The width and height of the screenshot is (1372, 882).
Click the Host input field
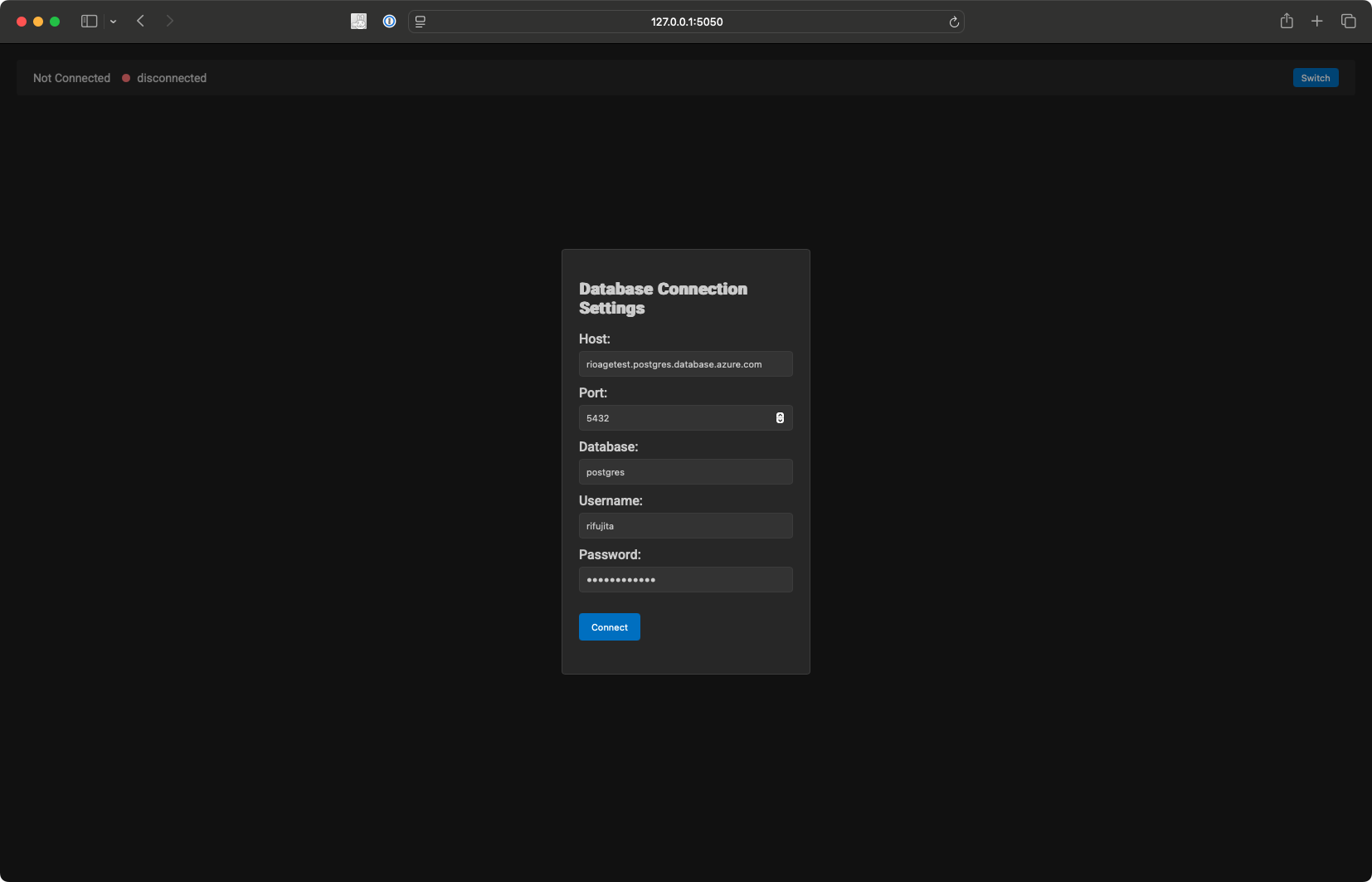pos(685,364)
